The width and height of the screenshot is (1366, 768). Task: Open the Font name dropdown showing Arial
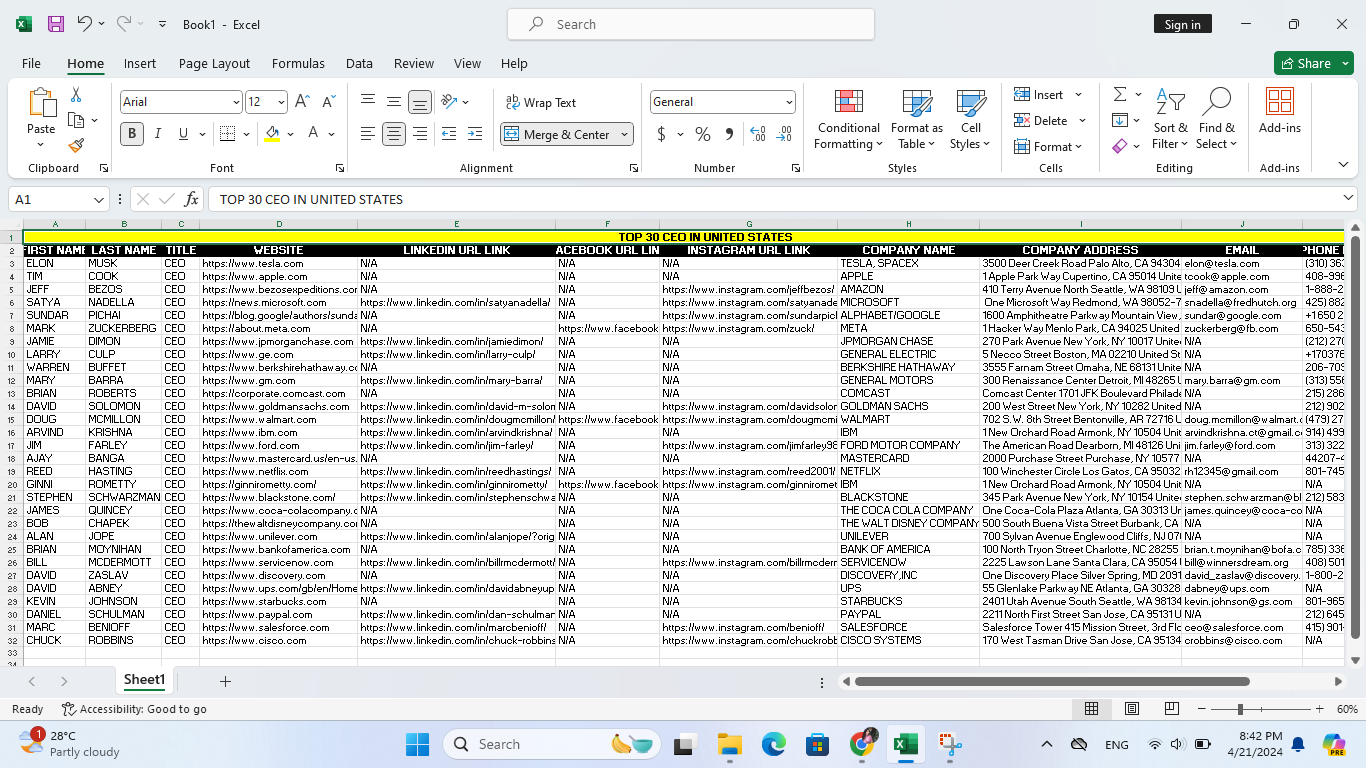point(236,102)
